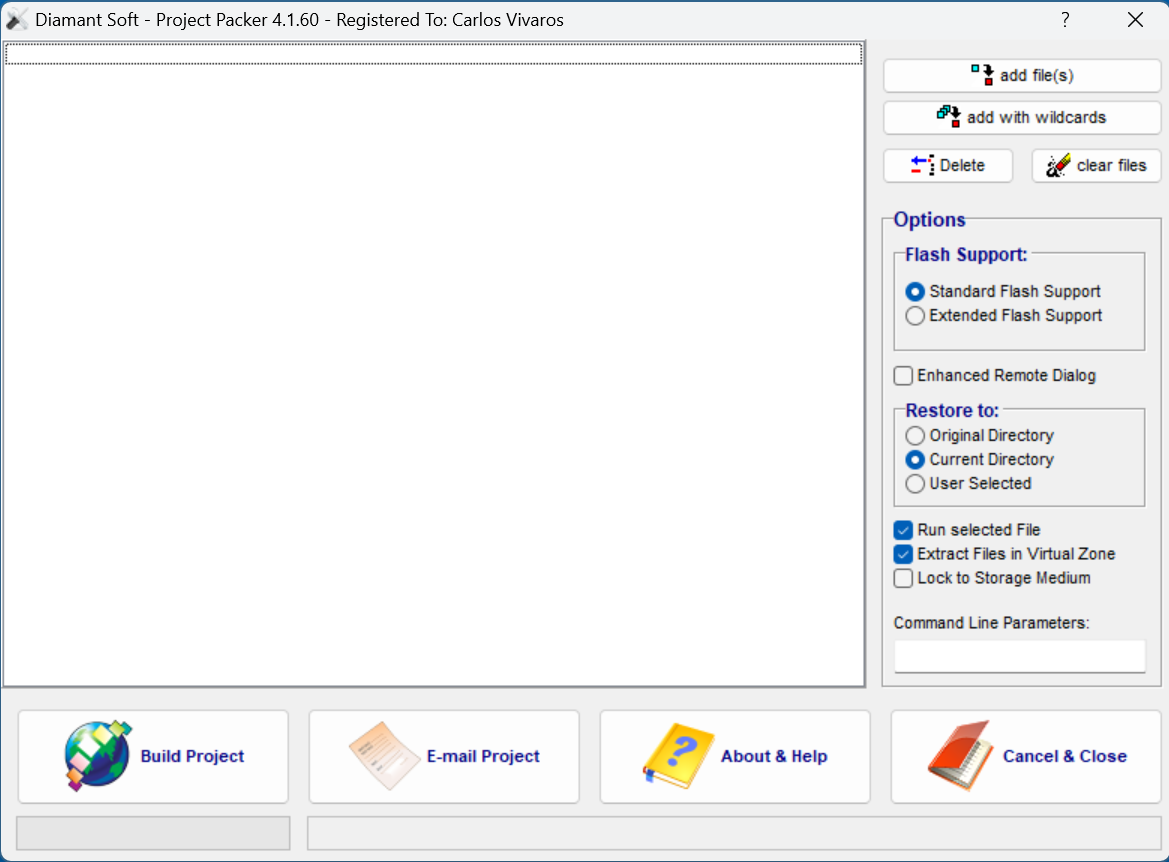Click the add file(s) arrow icon
Image resolution: width=1169 pixels, height=862 pixels.
point(983,75)
